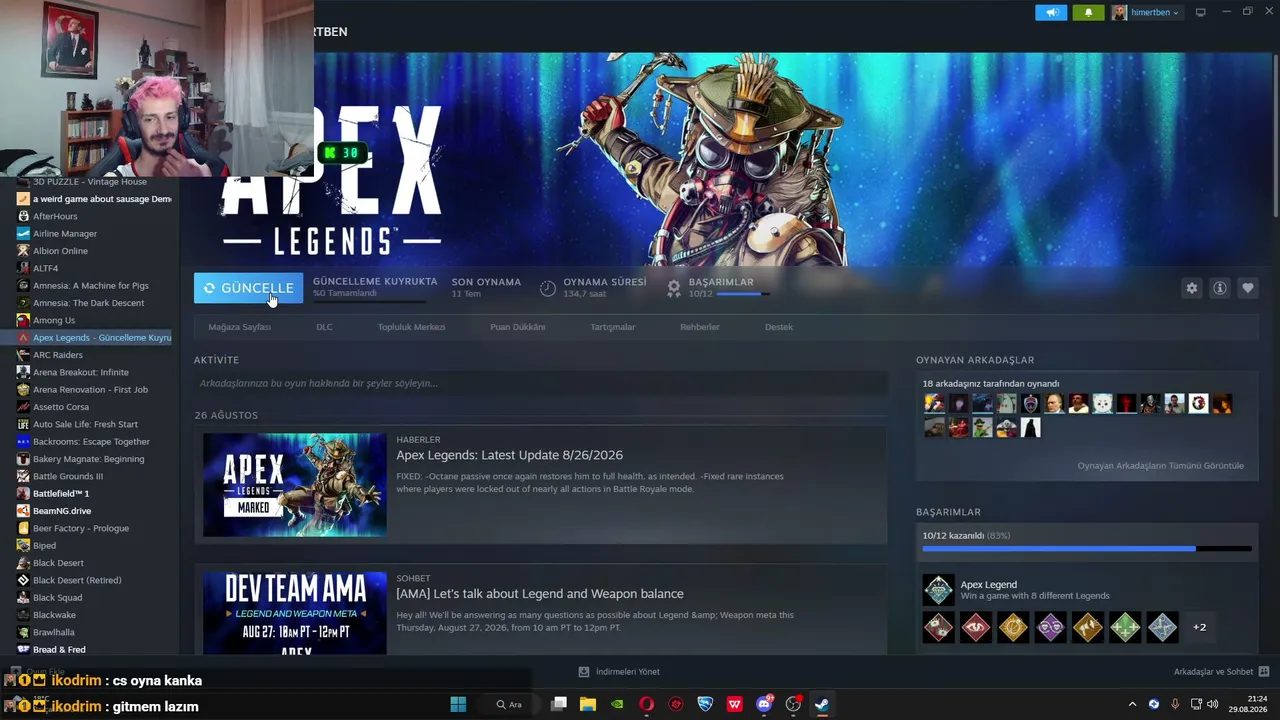Open the DLC tab
Viewport: 1280px width, 720px height.
[324, 327]
